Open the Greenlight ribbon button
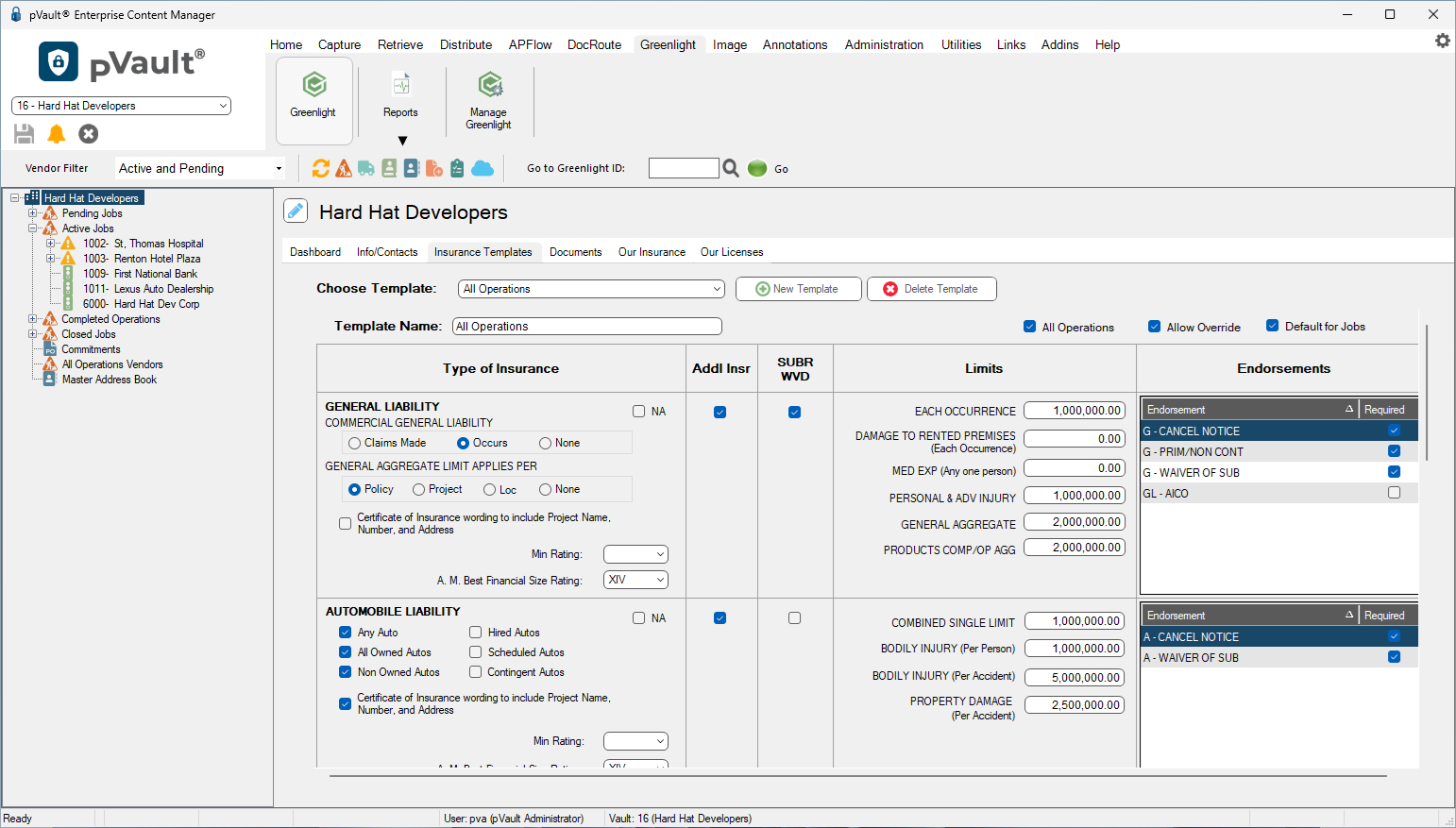1456x828 pixels. [x=313, y=100]
